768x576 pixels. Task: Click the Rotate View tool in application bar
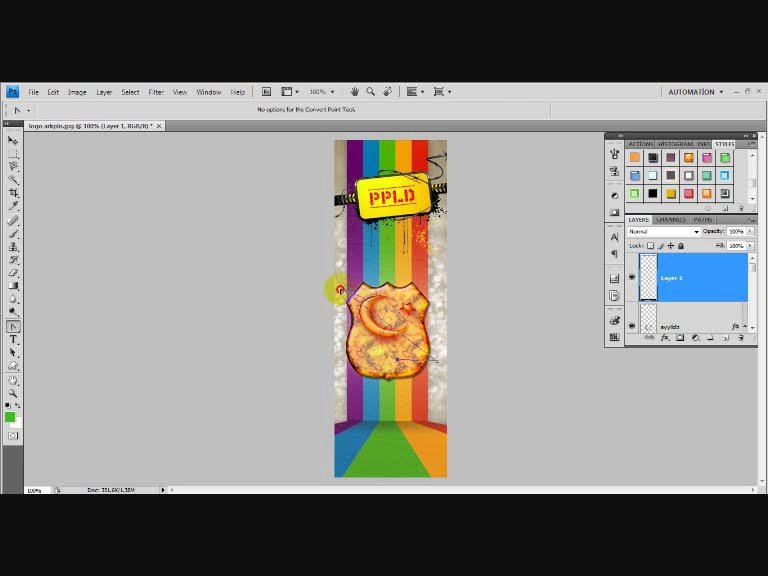coord(387,92)
